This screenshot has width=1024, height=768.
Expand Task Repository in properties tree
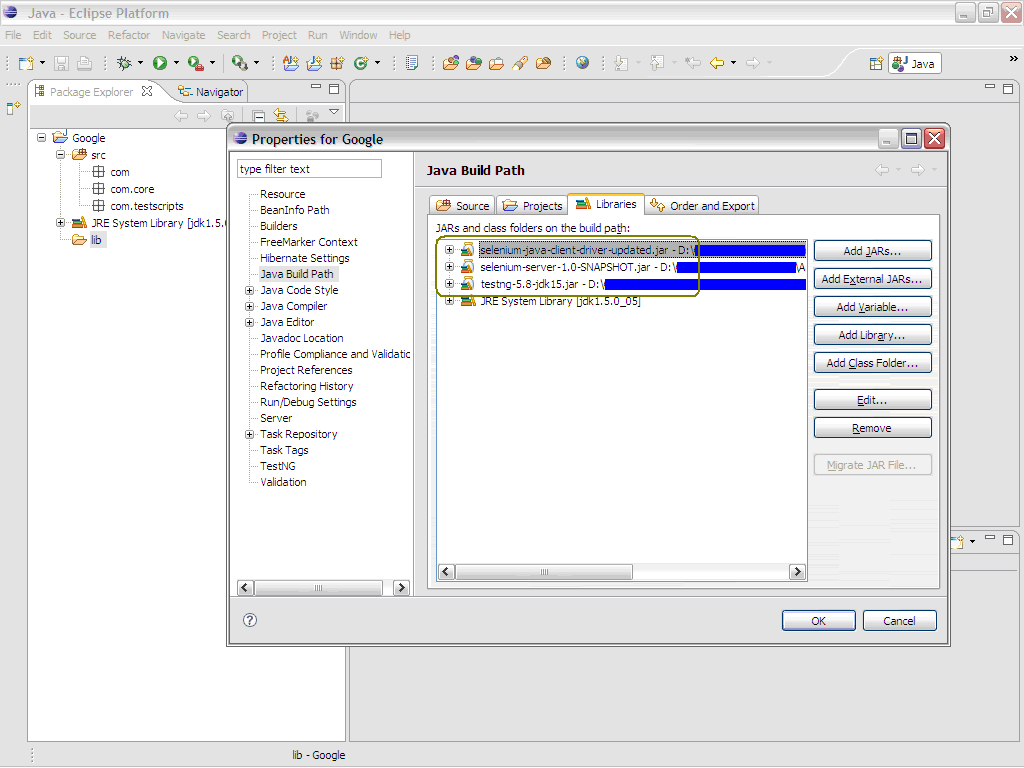tap(249, 434)
